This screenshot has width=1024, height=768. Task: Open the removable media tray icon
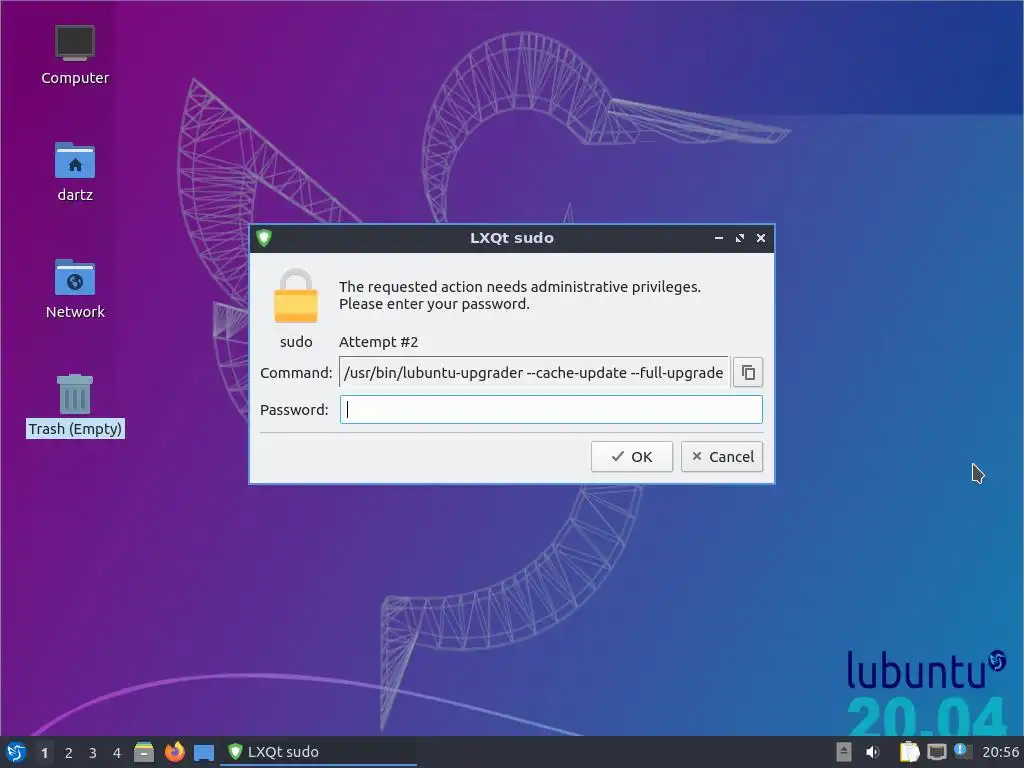844,752
